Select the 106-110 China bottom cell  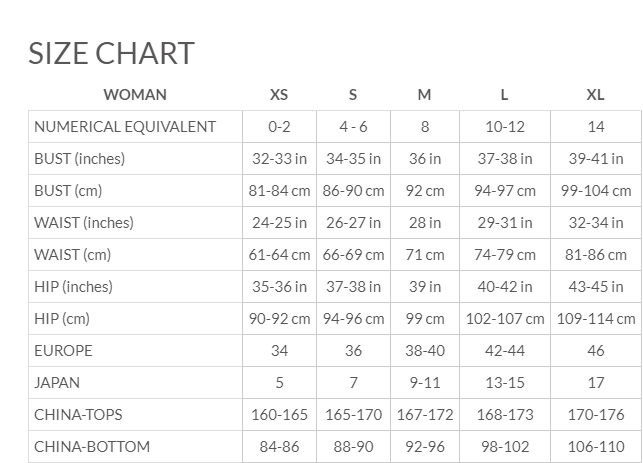click(596, 447)
